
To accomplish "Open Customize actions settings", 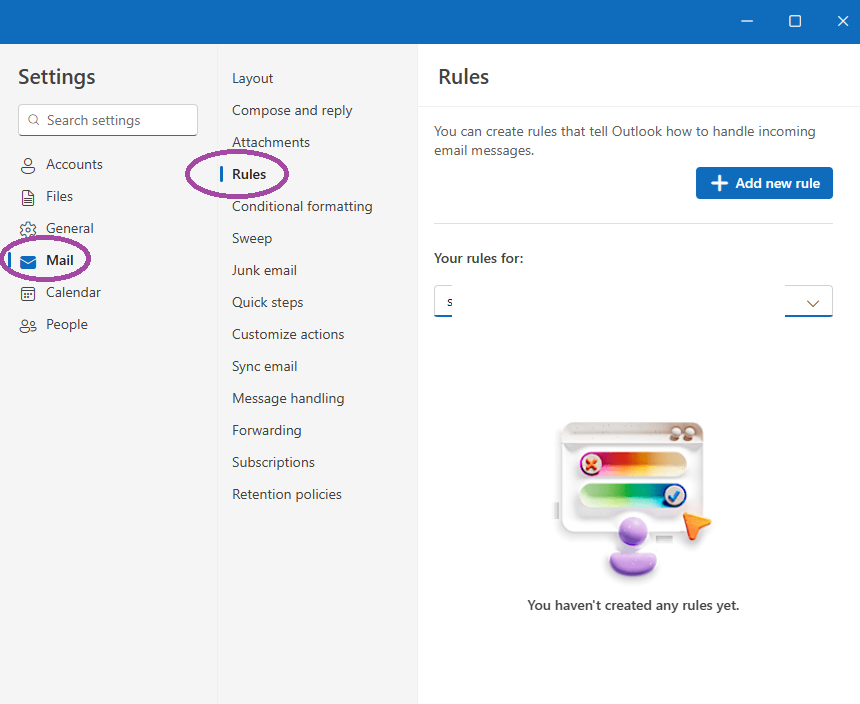I will point(288,334).
